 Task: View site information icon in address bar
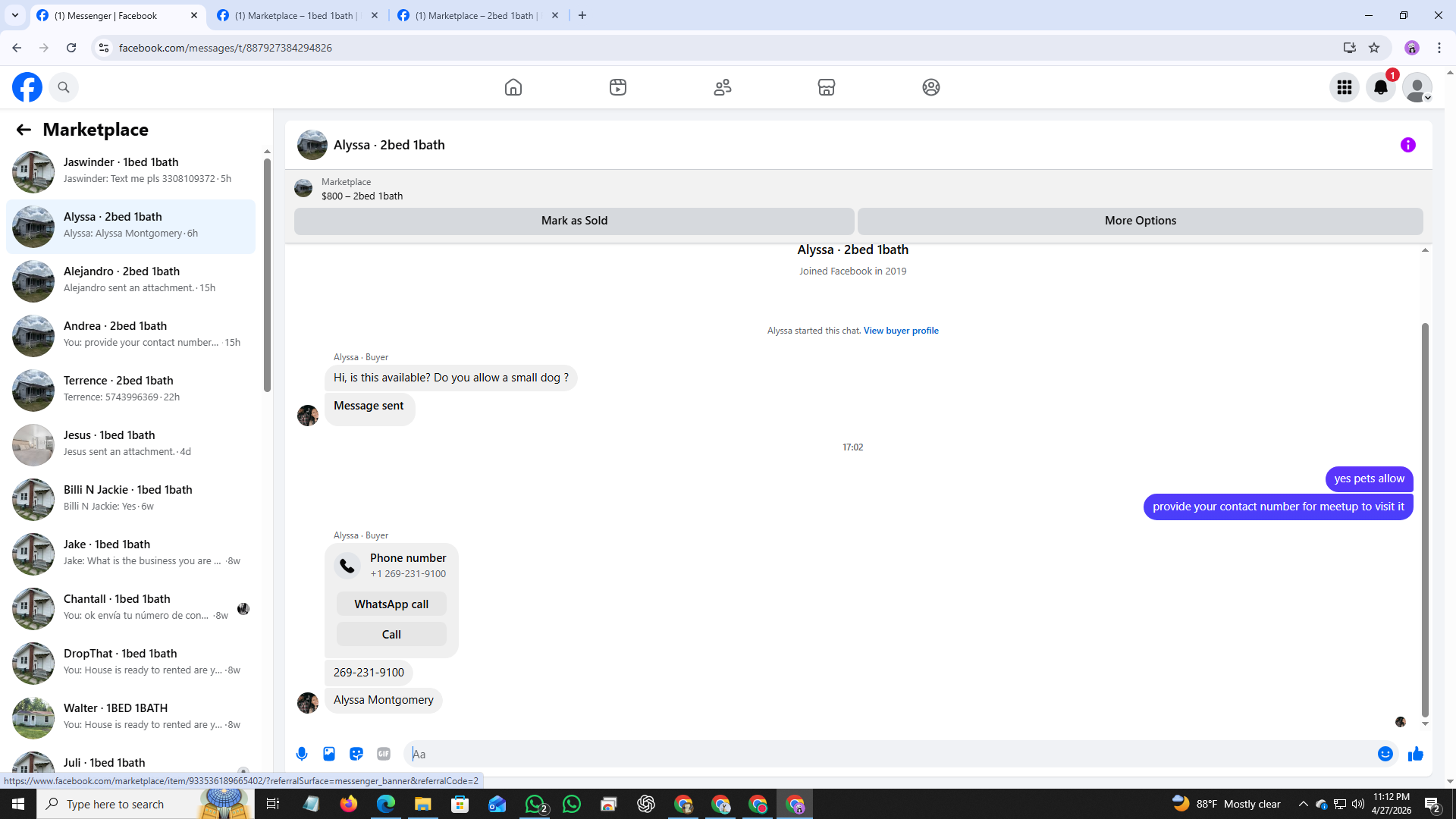104,48
